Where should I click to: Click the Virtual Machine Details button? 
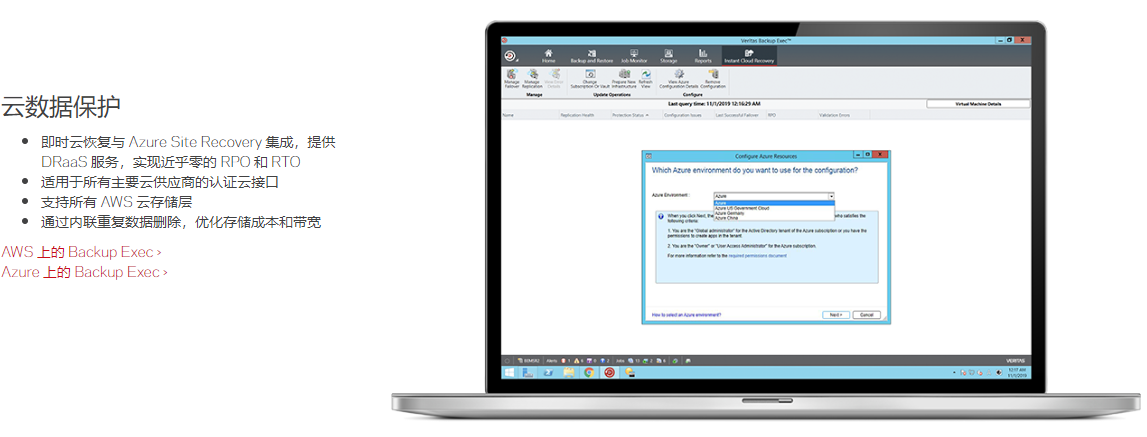pyautogui.click(x=978, y=105)
